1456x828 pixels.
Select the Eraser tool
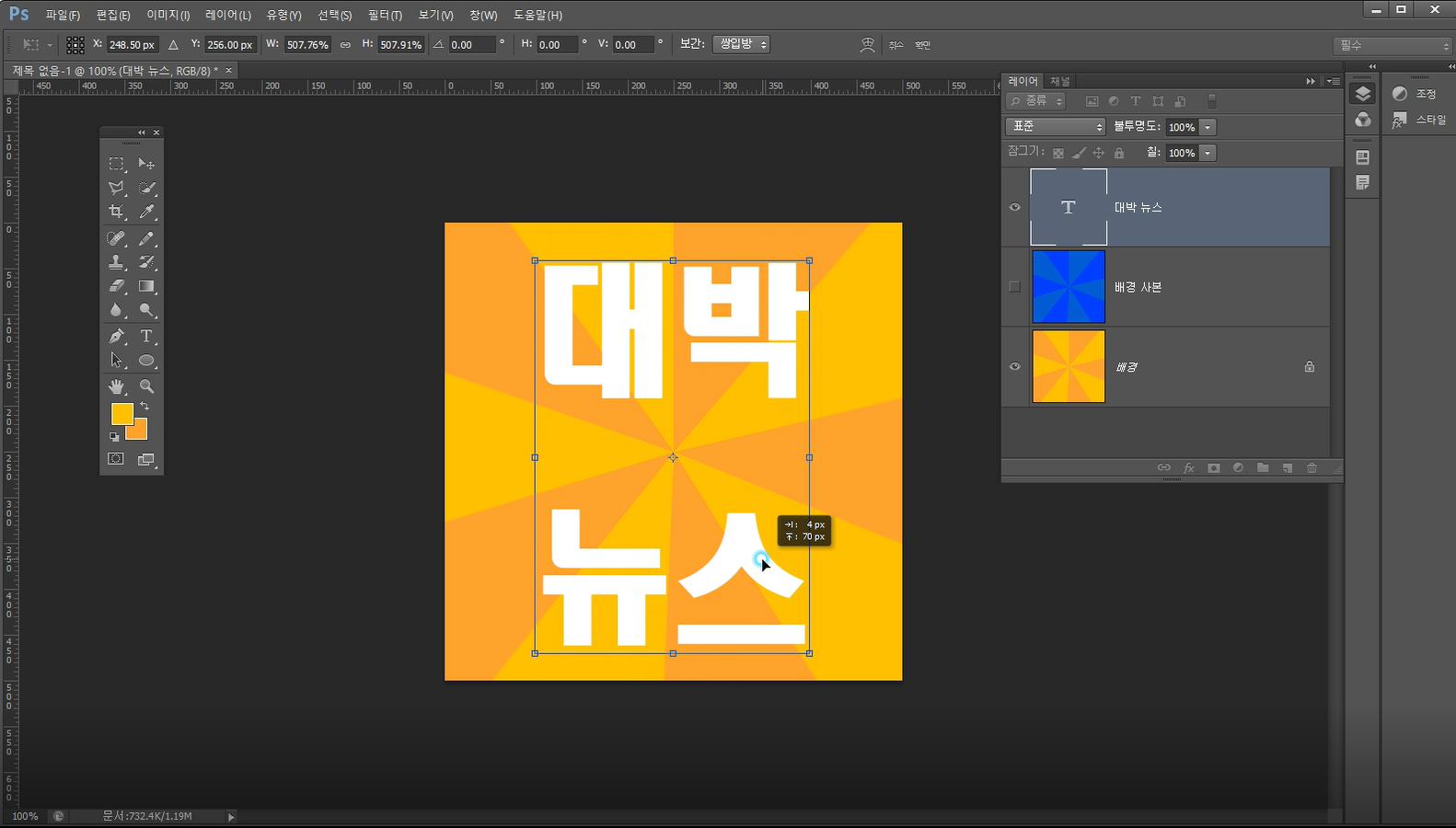(x=117, y=286)
